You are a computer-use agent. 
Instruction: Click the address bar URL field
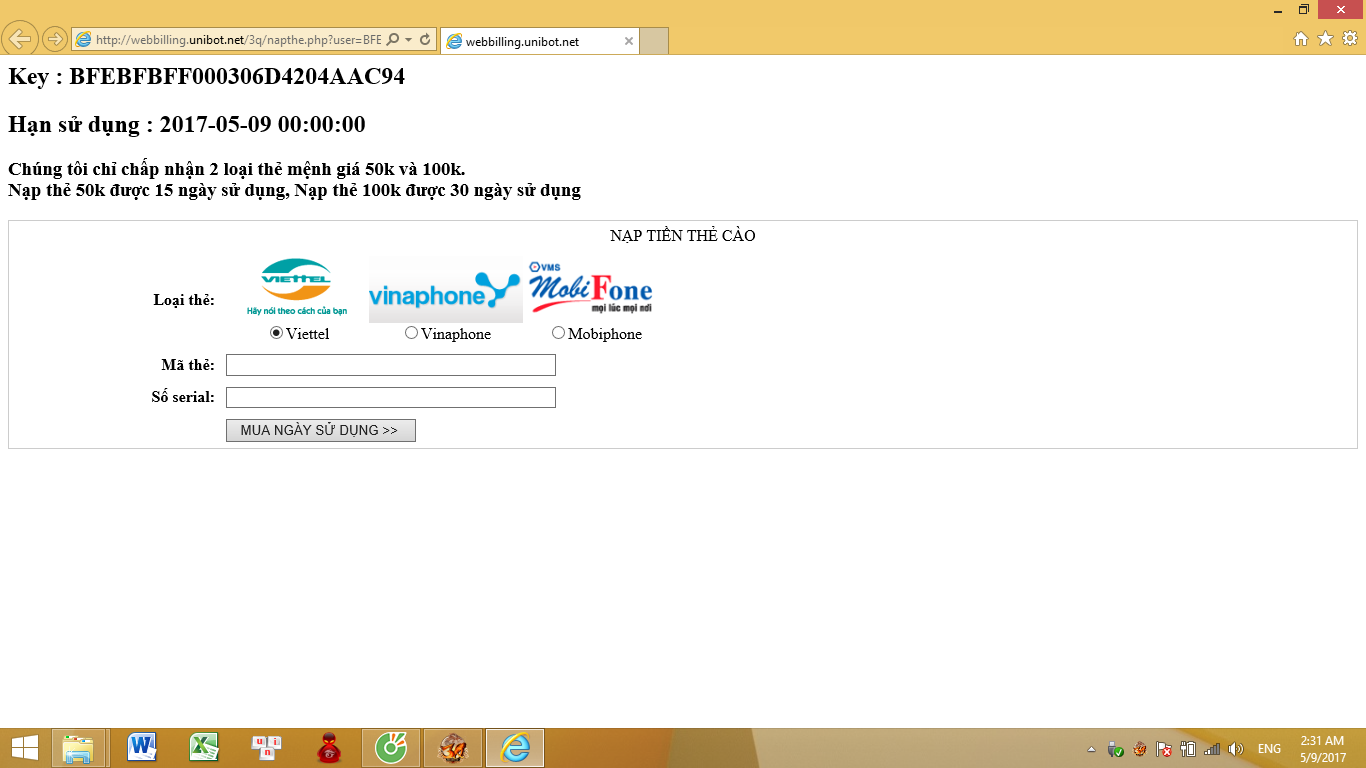click(238, 40)
